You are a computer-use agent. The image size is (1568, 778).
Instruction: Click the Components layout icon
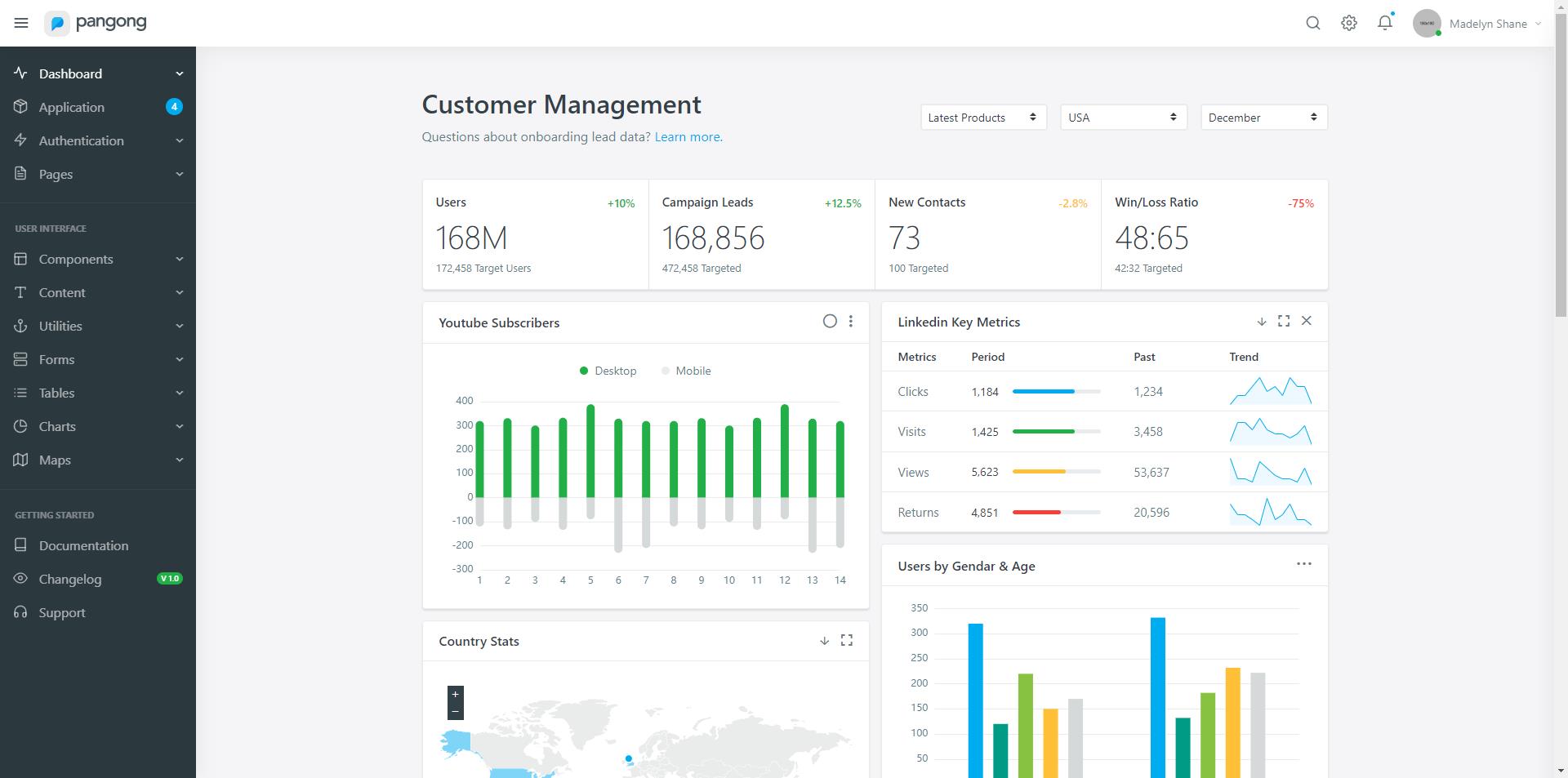pyautogui.click(x=20, y=259)
